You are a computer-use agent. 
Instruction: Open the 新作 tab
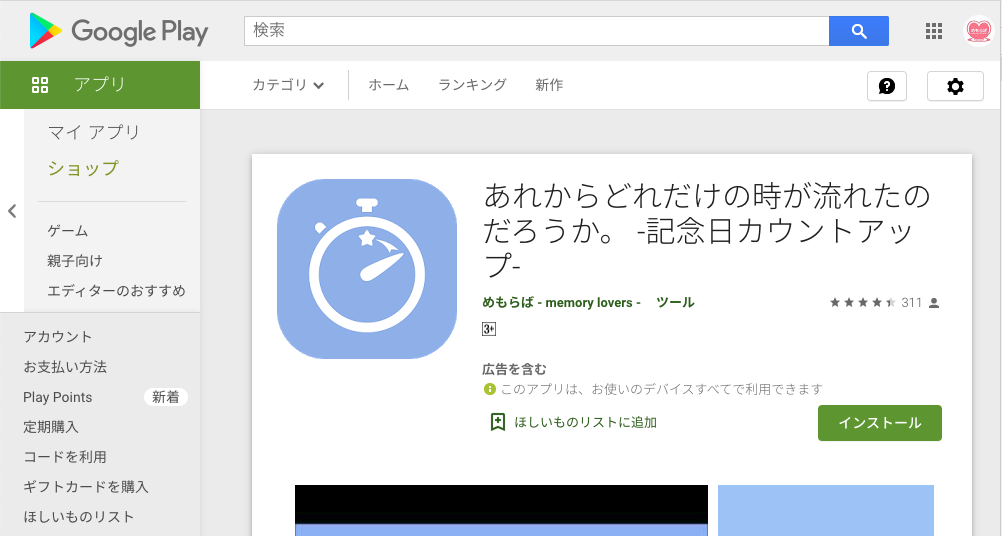click(x=549, y=85)
